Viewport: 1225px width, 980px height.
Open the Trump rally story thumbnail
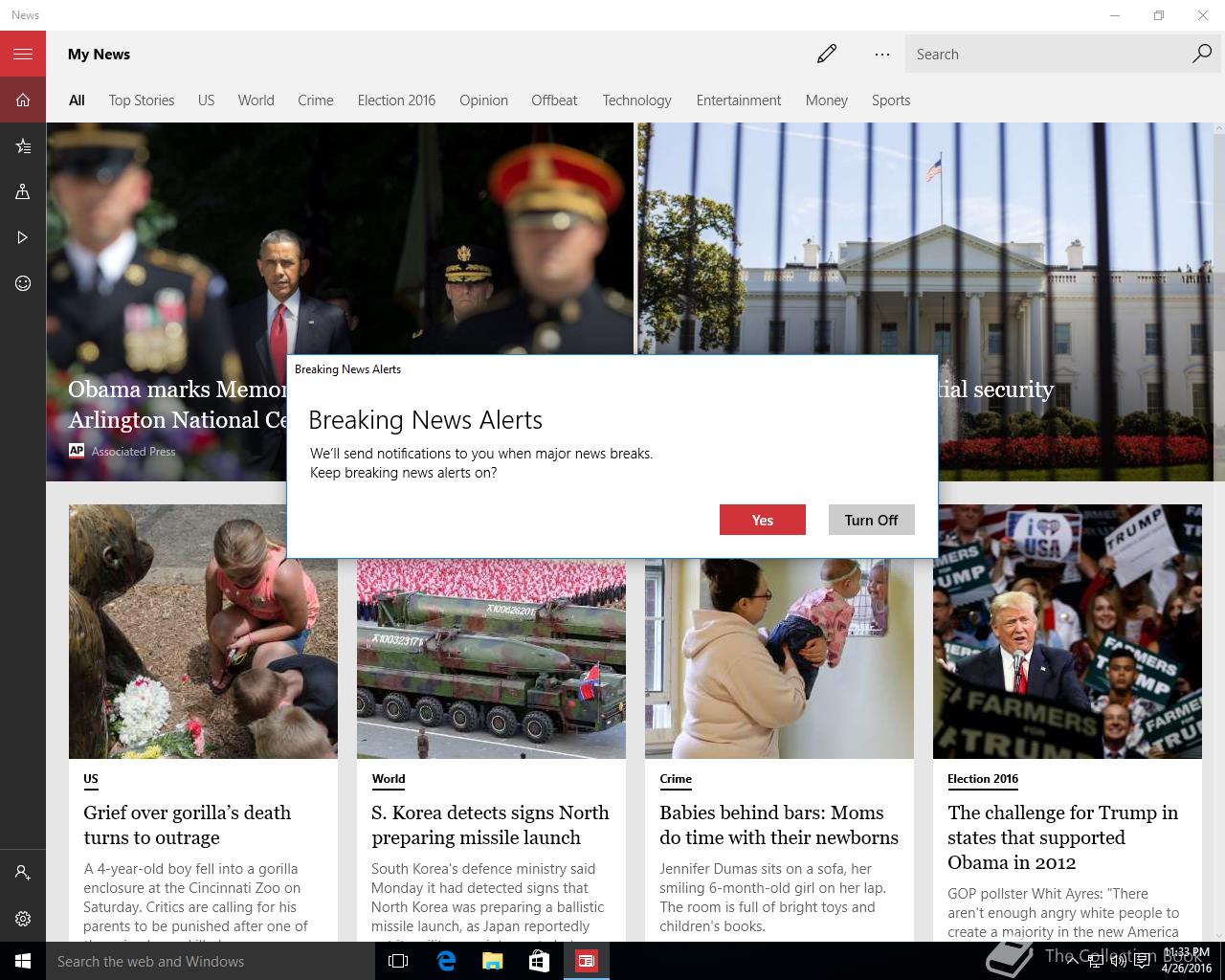pos(1067,632)
